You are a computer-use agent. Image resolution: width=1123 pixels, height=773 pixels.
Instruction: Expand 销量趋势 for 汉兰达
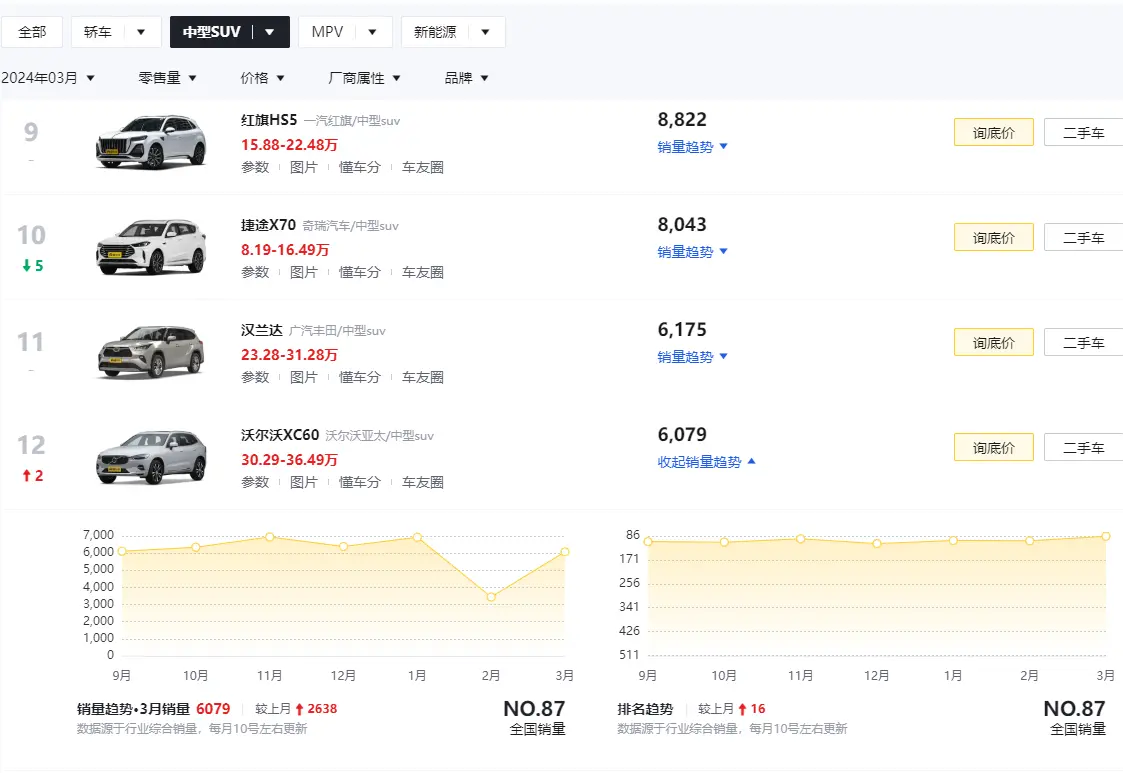point(693,357)
